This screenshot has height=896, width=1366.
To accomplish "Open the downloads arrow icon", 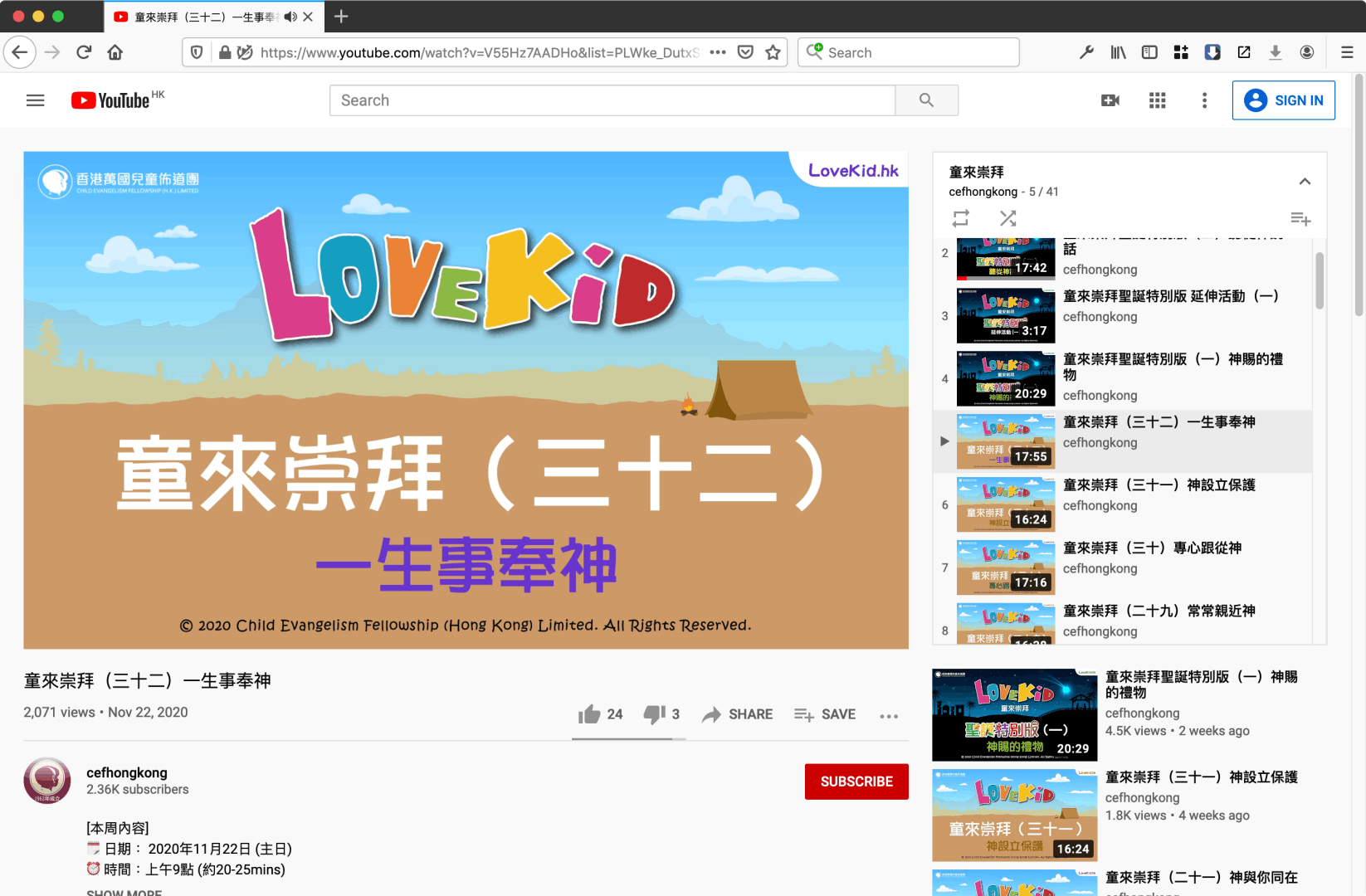I will click(x=1276, y=52).
